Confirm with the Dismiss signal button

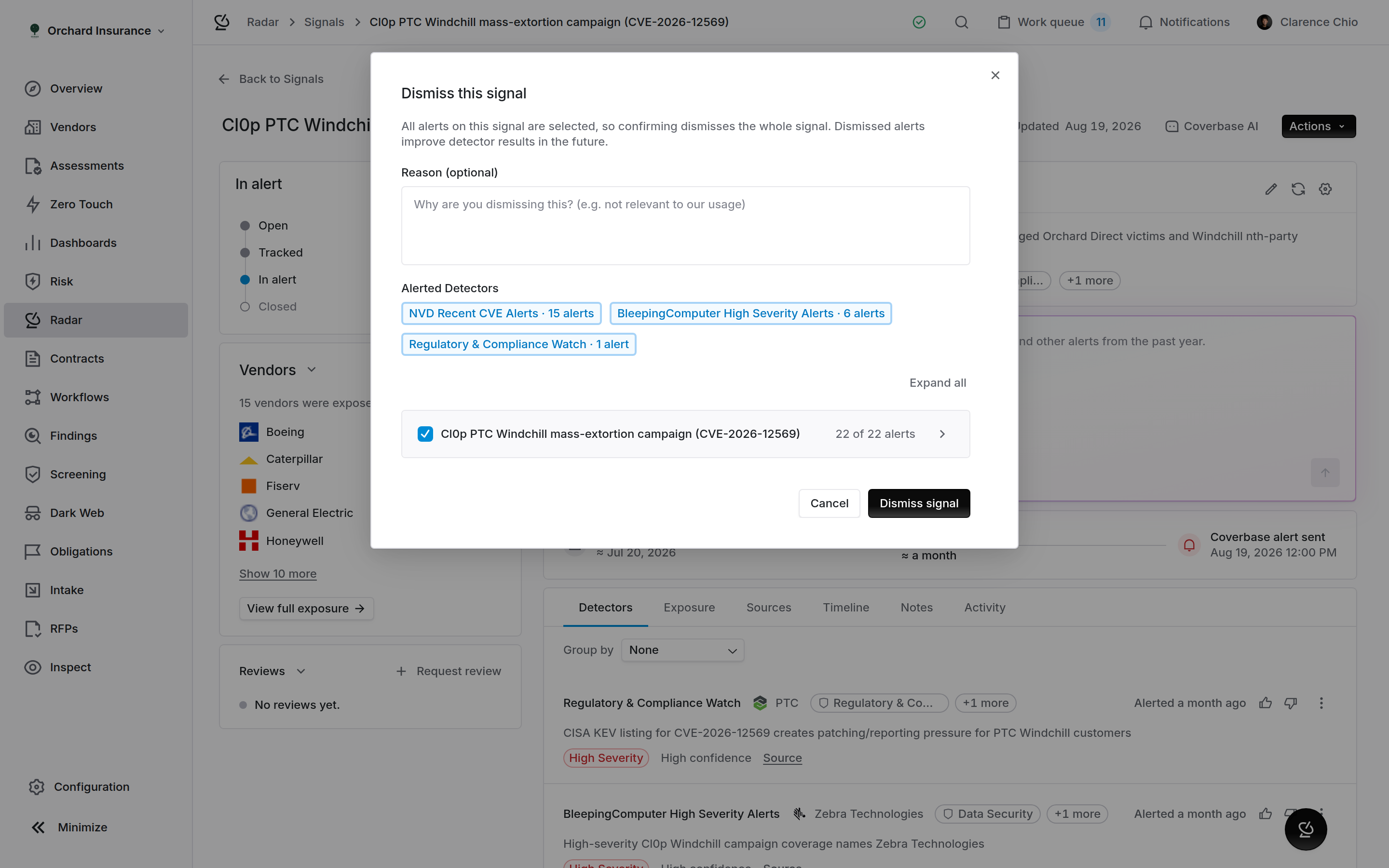[x=918, y=503]
